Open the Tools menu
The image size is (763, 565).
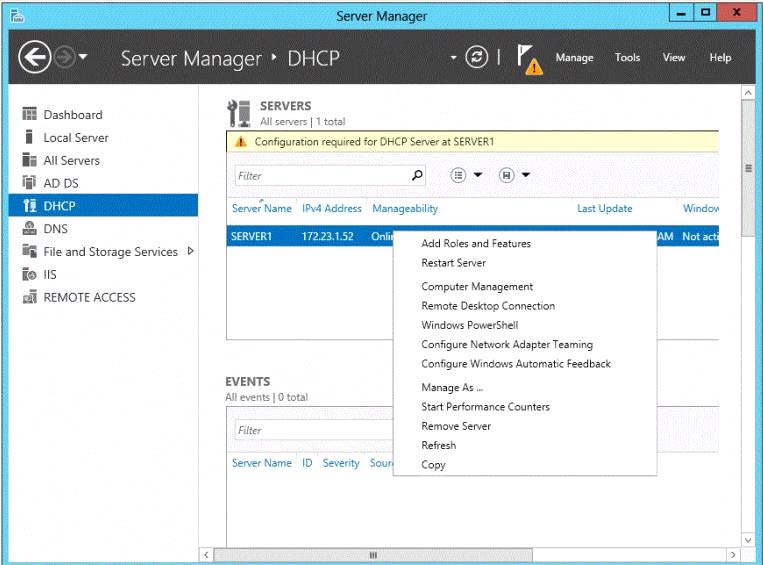(627, 57)
